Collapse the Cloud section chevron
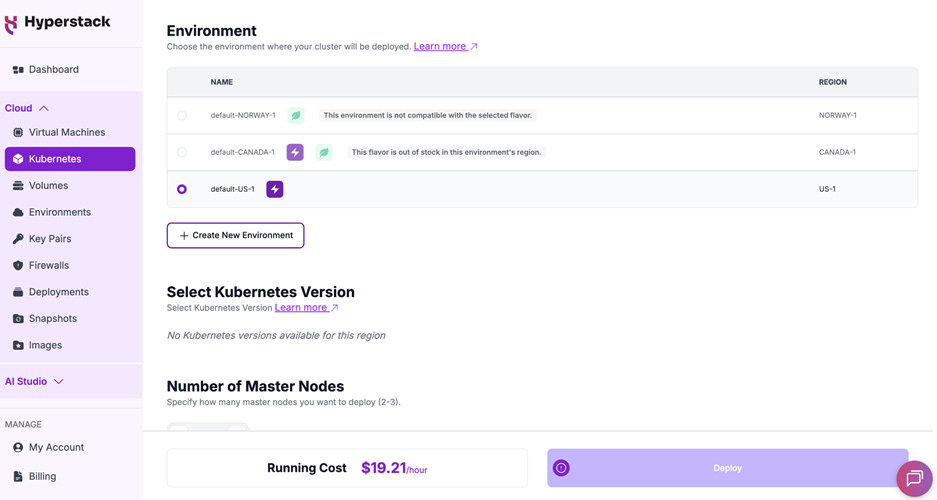This screenshot has height=500, width=937. tap(44, 108)
